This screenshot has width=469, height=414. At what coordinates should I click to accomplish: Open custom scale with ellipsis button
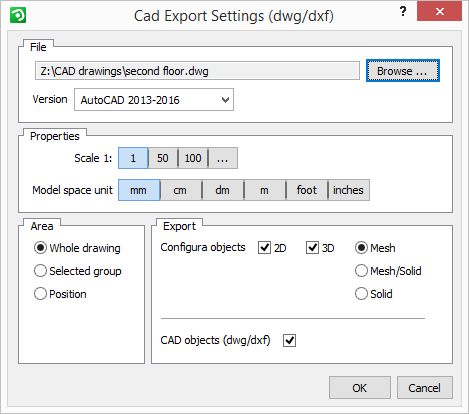pyautogui.click(x=223, y=158)
